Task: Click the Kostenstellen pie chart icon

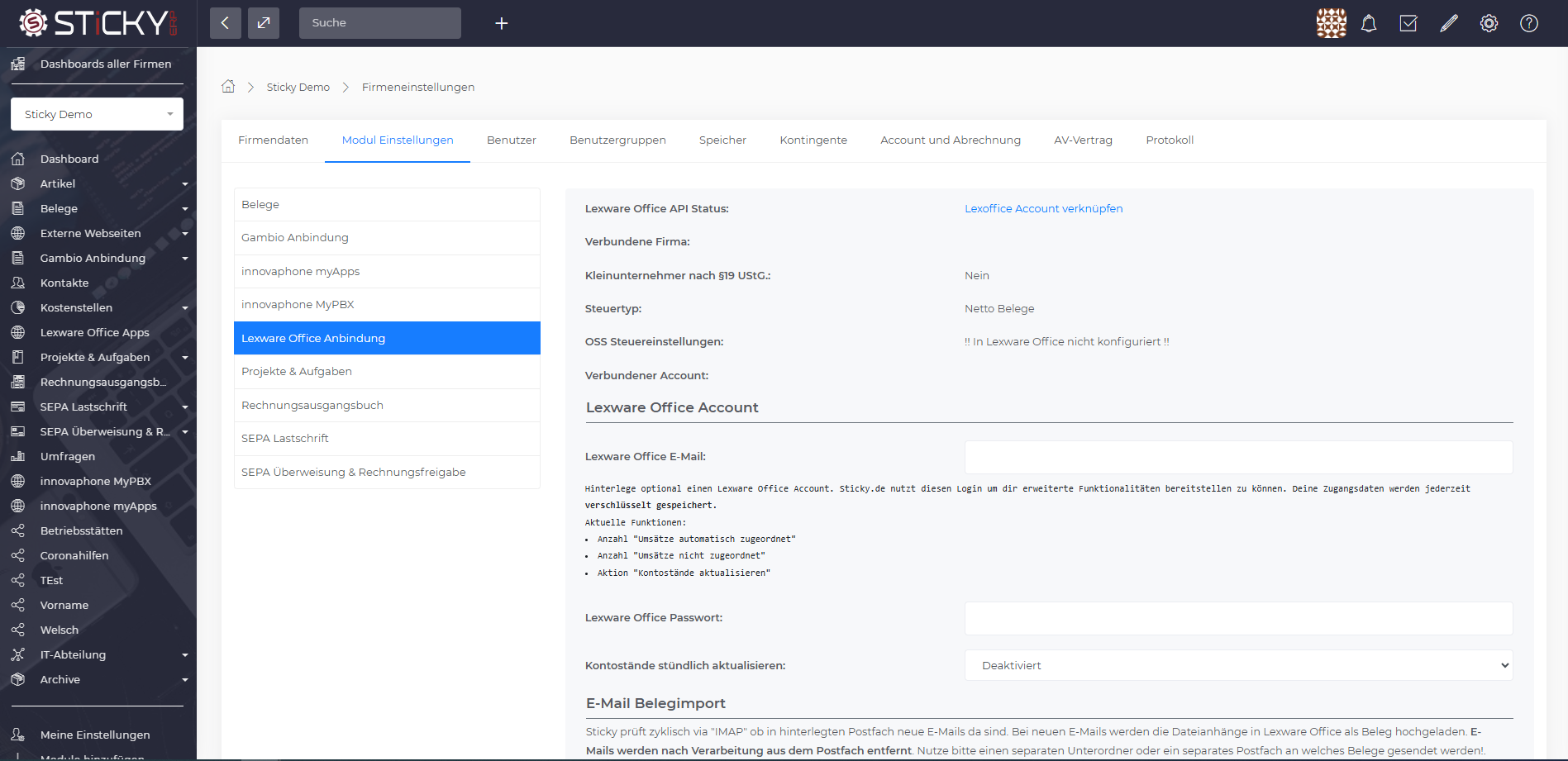Action: (x=17, y=307)
